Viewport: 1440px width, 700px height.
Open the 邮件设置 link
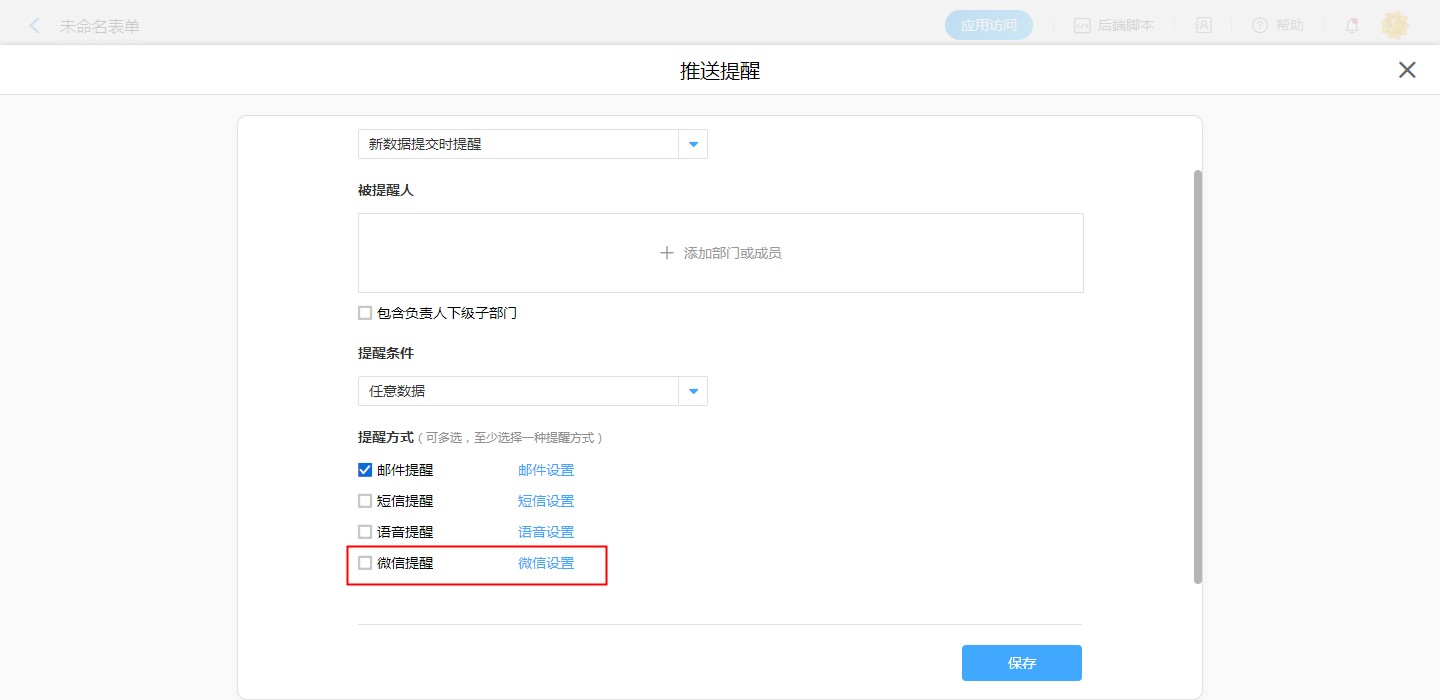[x=546, y=470]
